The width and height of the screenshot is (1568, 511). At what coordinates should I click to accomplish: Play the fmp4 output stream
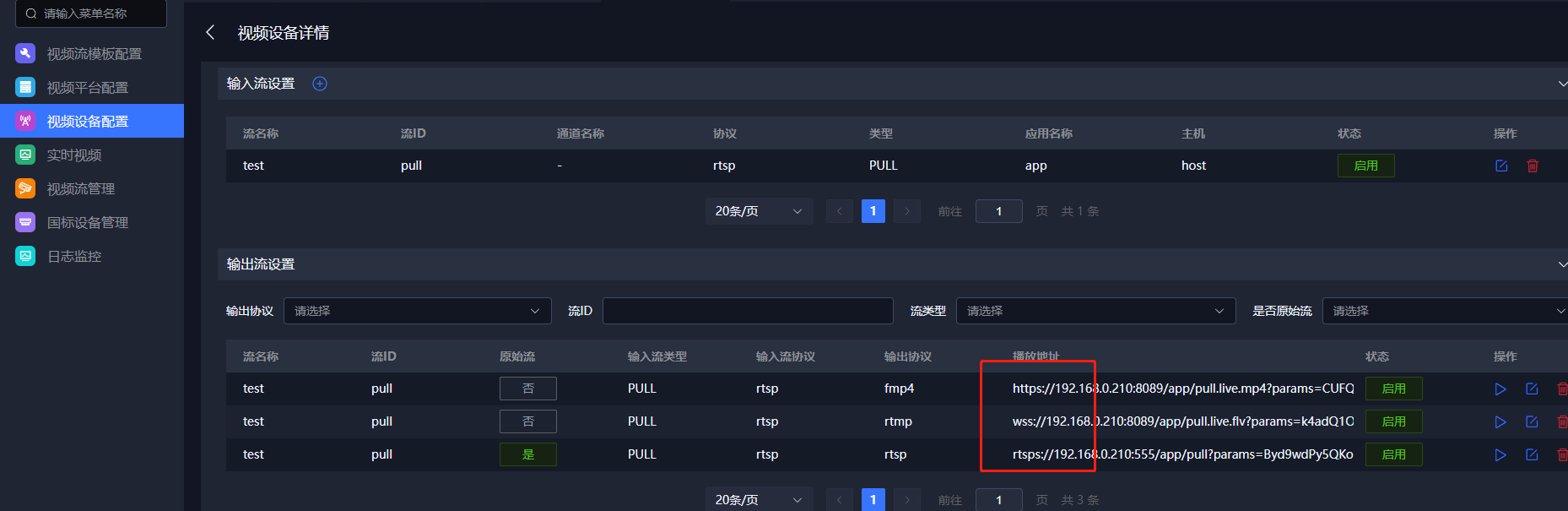1500,389
